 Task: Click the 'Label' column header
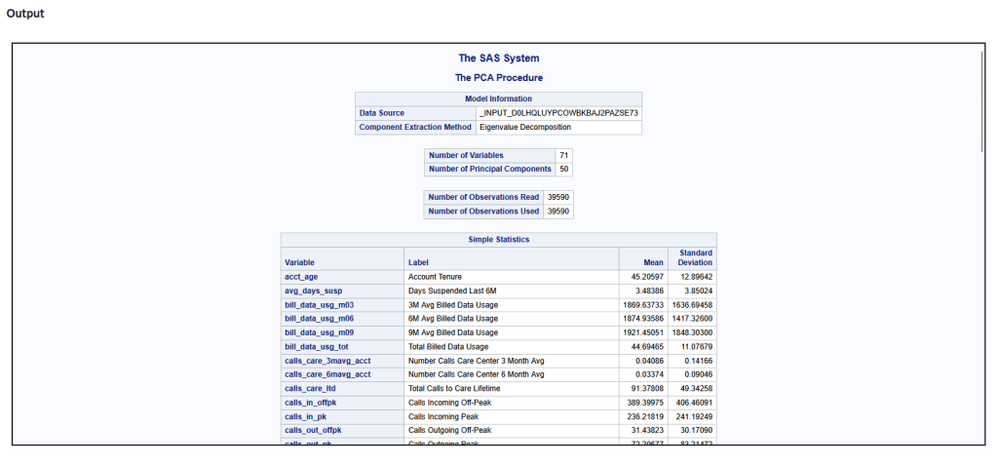418,262
